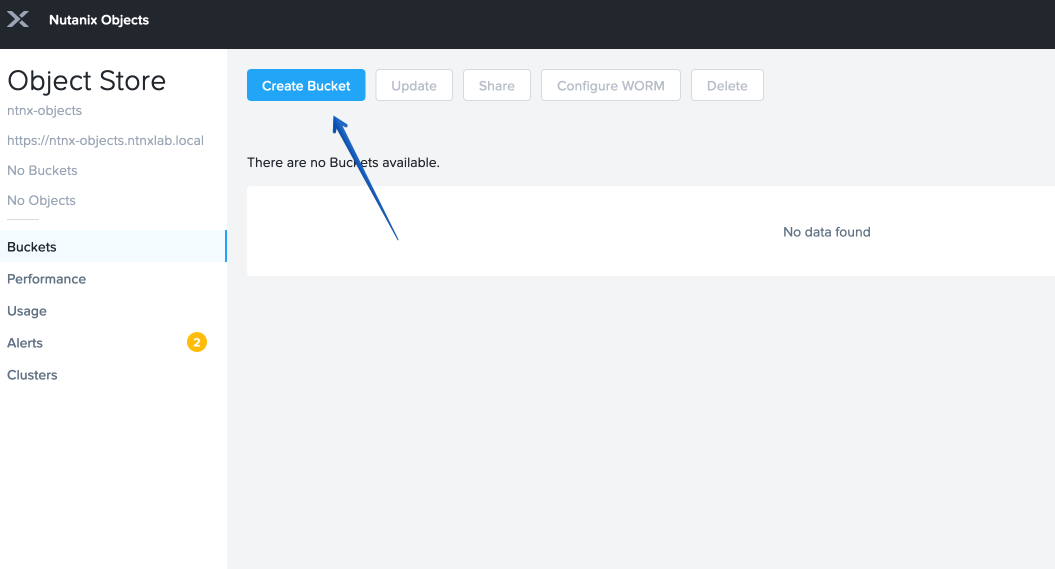Click the https://ntnx-objects.ntnxlab.local URL
Viewport: 1055px width, 569px height.
point(106,141)
